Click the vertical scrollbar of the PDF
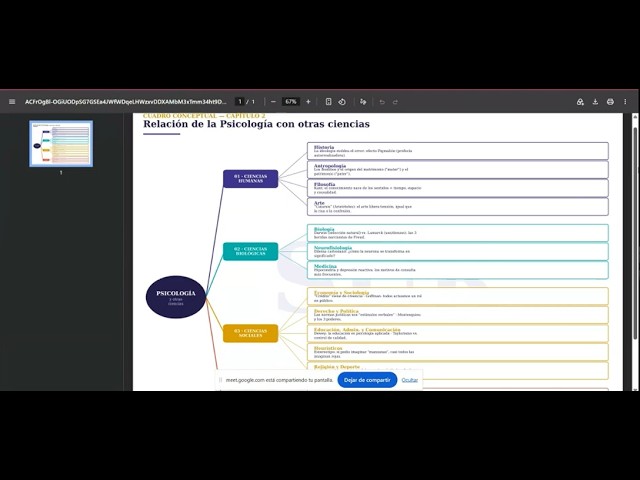 click(x=635, y=233)
